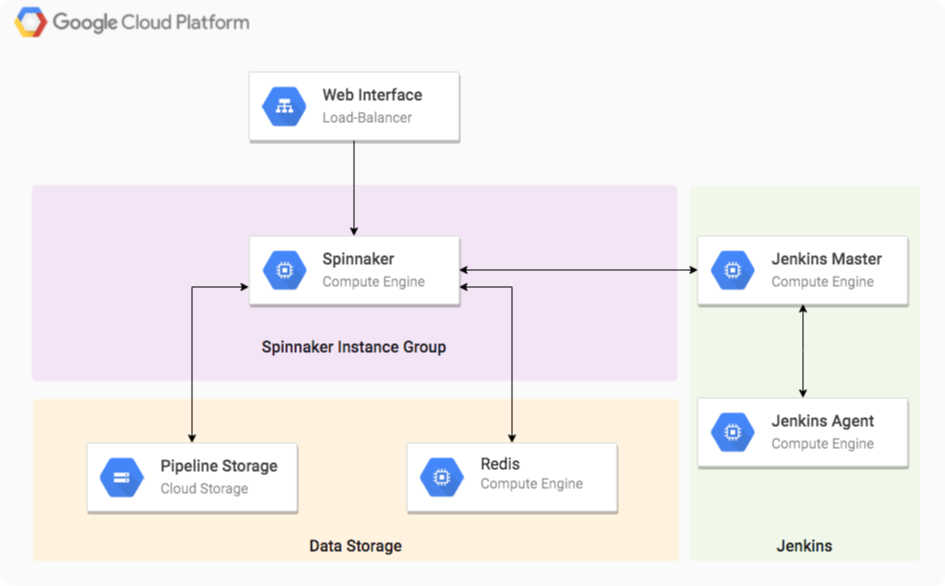Select 'Compute Engine' under Jenkins Agent

[x=823, y=444]
